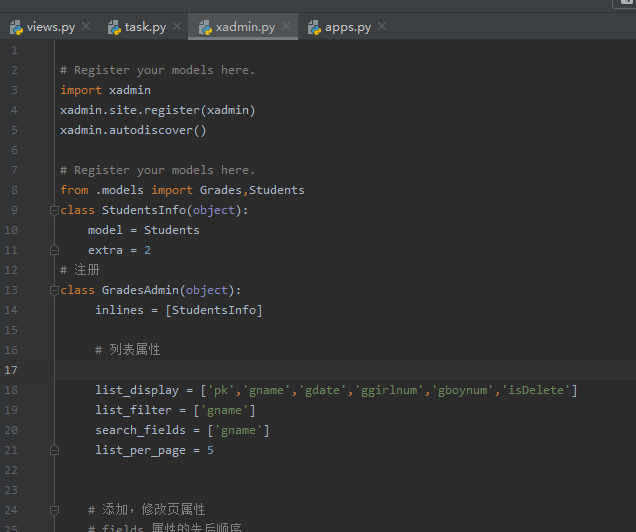This screenshot has height=532, width=636.
Task: Select the xadmin.py tab
Action: 243,27
